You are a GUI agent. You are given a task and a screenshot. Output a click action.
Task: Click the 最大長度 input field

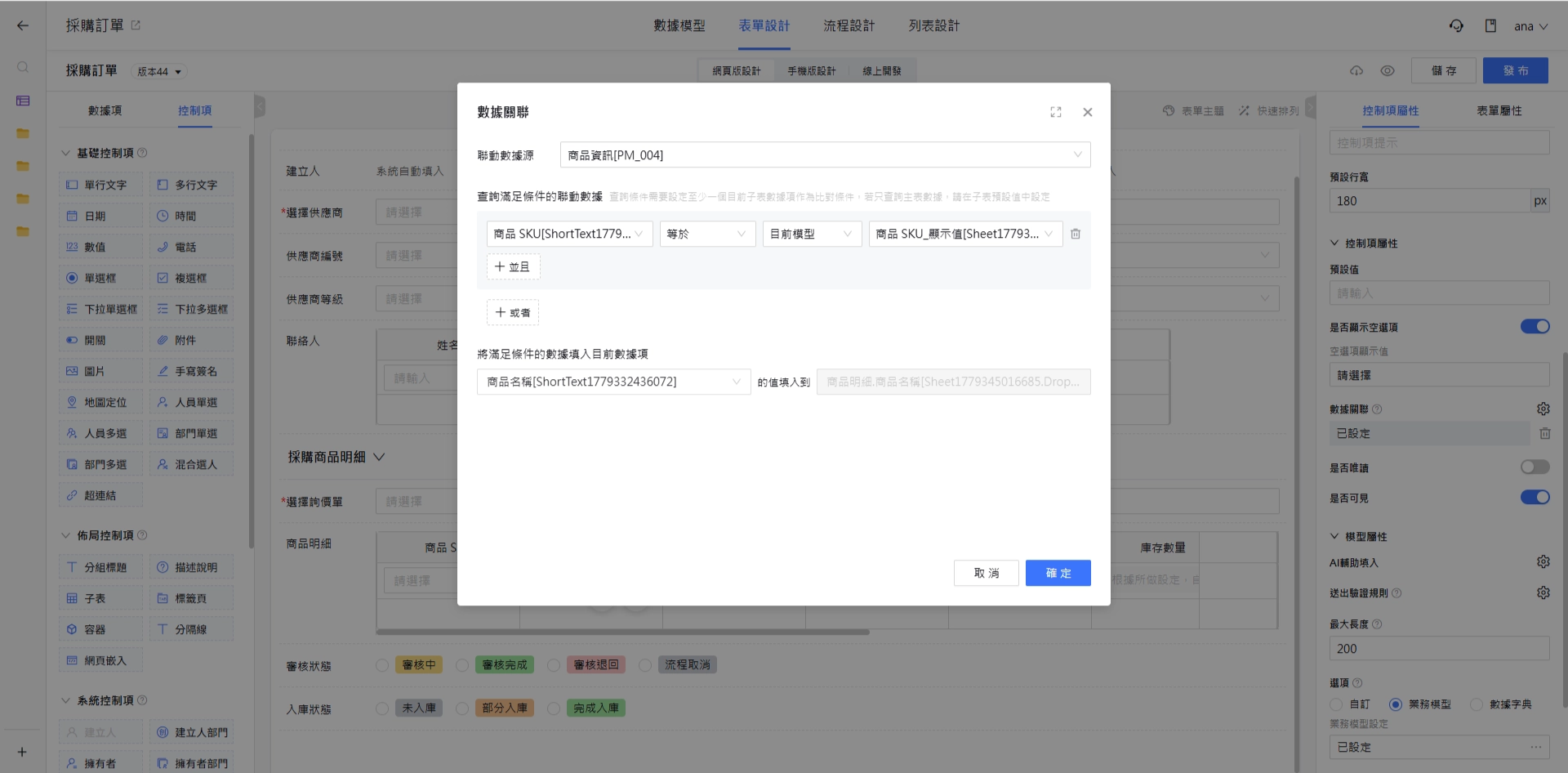coord(1439,648)
